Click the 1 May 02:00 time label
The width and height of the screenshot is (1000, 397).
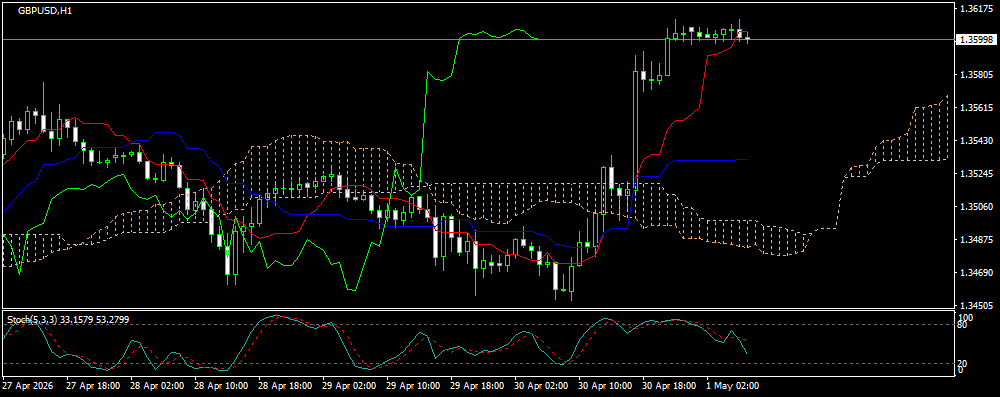[732, 386]
